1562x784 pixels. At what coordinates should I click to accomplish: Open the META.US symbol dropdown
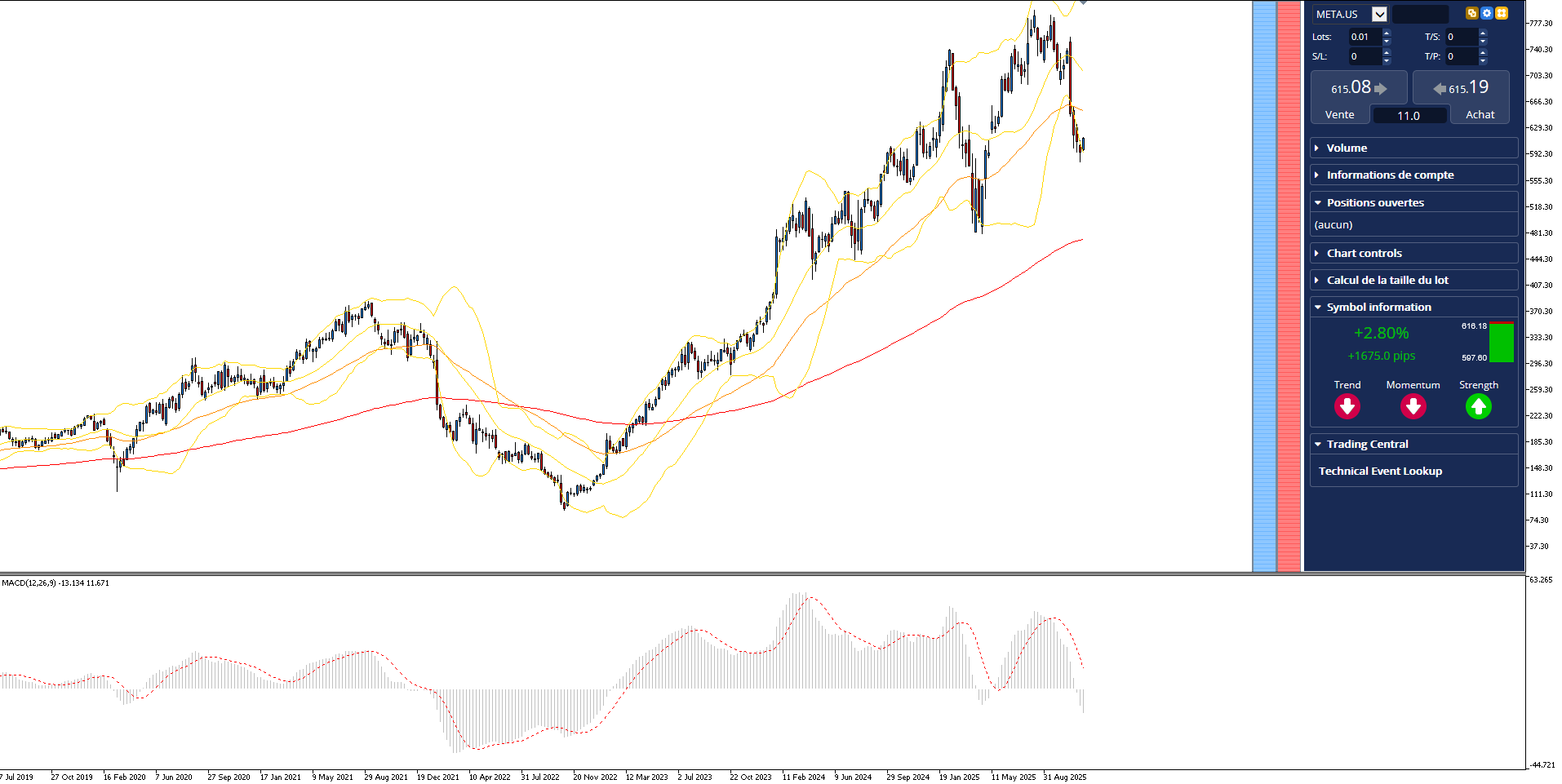[x=1379, y=14]
